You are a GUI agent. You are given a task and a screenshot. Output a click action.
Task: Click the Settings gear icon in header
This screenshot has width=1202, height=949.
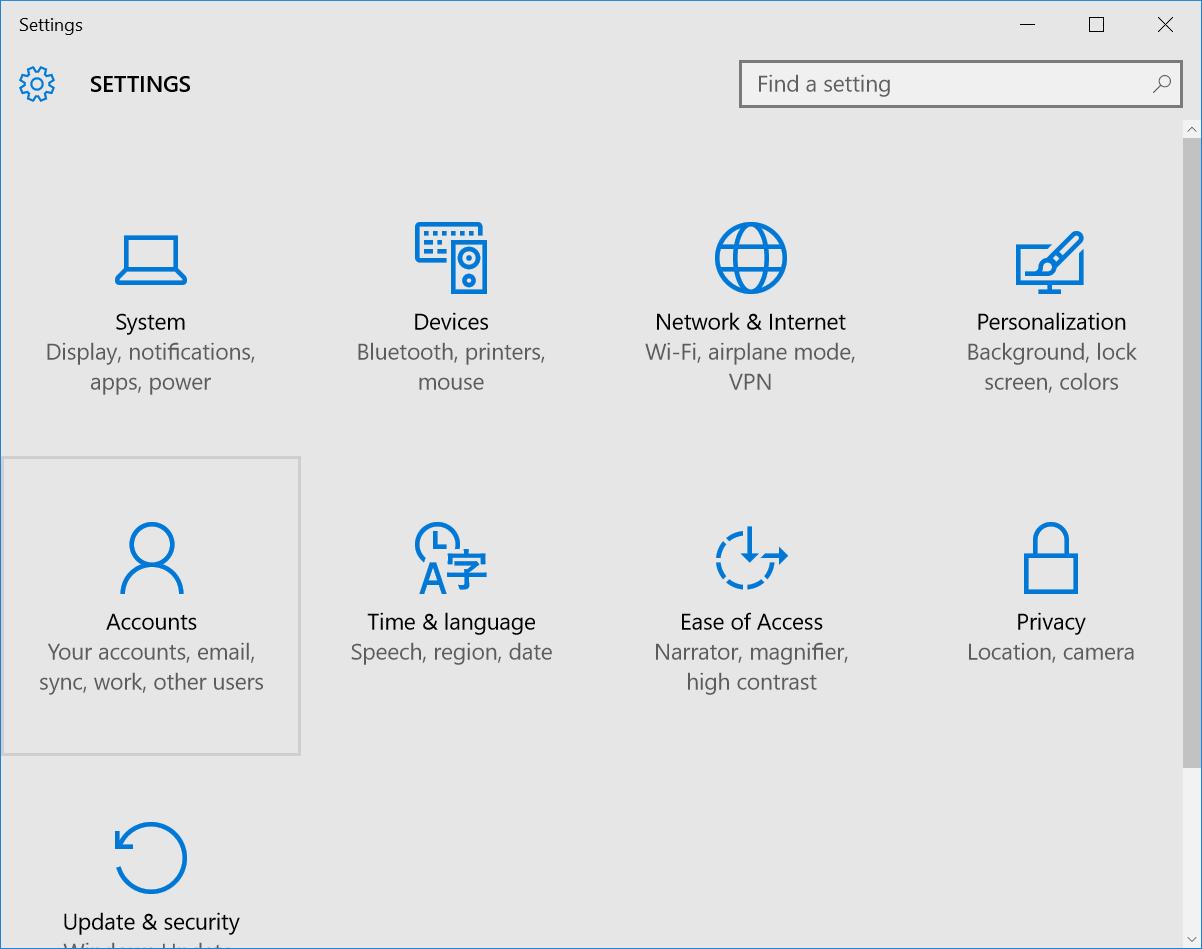37,84
